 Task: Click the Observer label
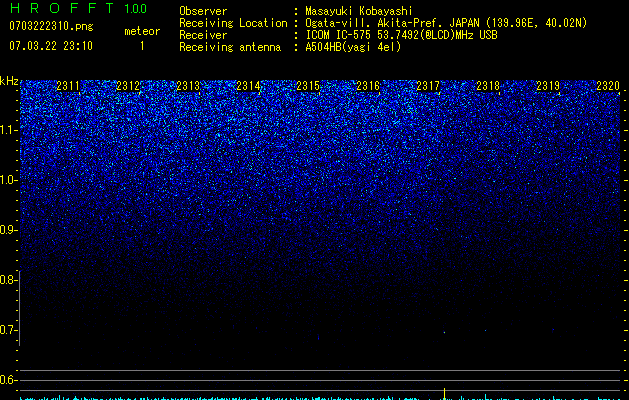tap(203, 11)
